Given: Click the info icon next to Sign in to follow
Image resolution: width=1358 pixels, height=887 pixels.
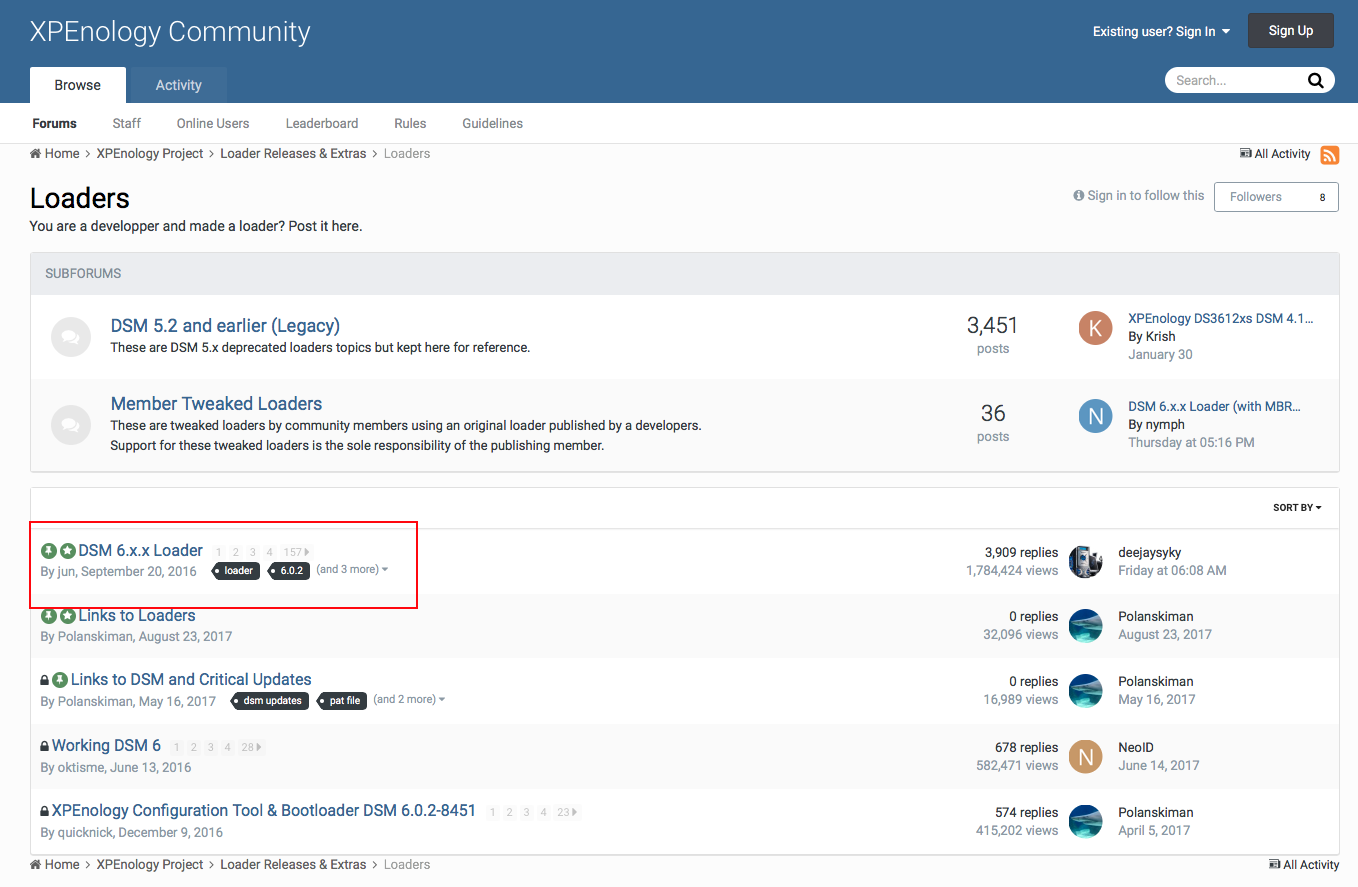Looking at the screenshot, I should 1079,195.
